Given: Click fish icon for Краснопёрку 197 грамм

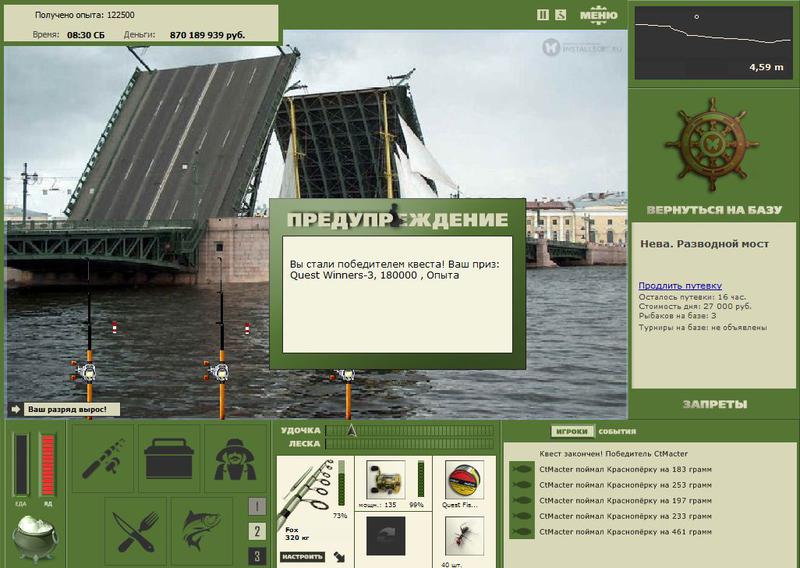Looking at the screenshot, I should 522,501.
